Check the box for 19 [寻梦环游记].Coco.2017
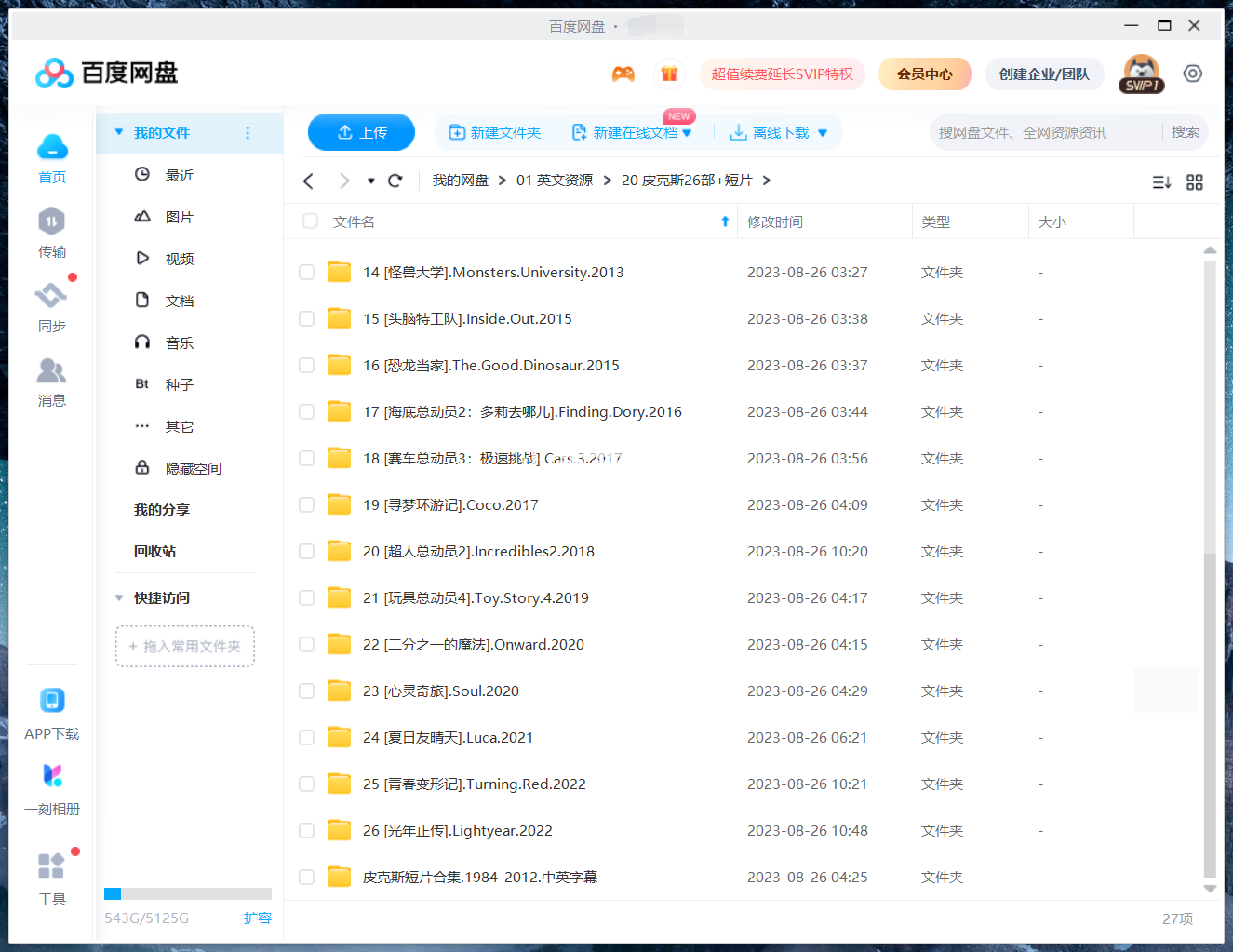This screenshot has width=1233, height=952. pyautogui.click(x=306, y=504)
